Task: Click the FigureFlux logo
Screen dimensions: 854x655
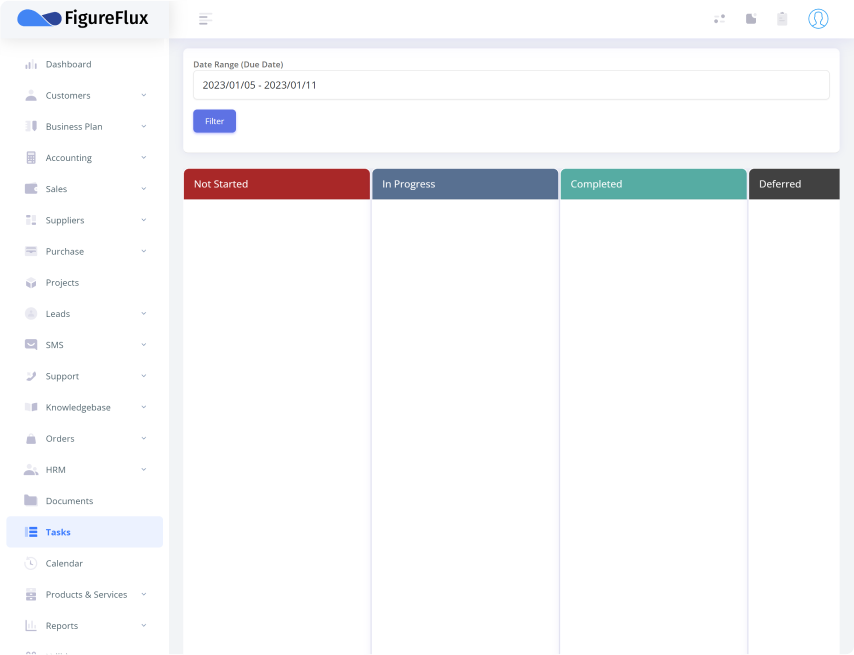Action: pos(83,18)
